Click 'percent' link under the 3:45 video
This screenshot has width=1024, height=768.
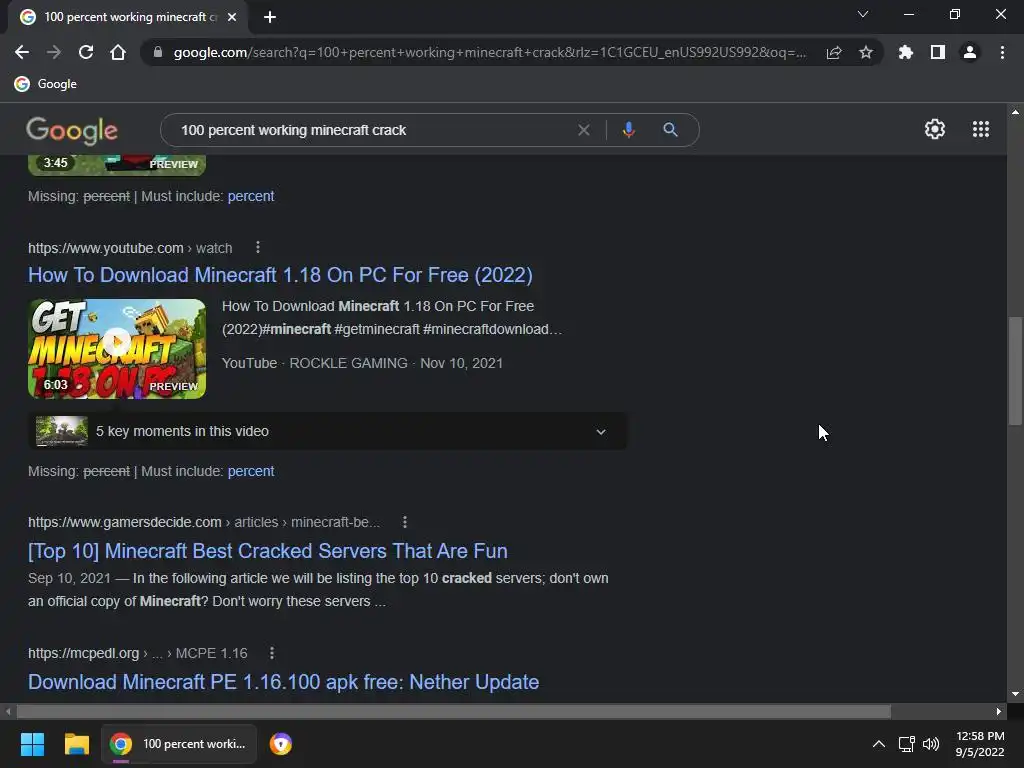[x=251, y=197]
